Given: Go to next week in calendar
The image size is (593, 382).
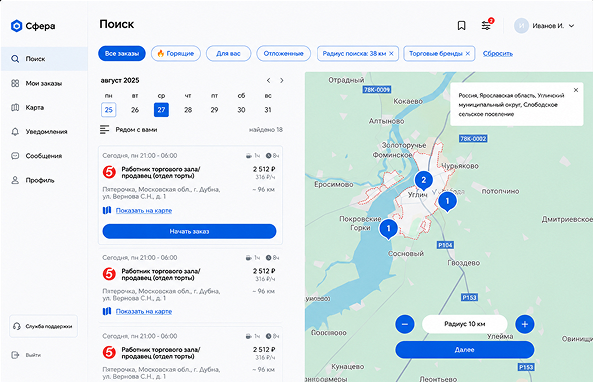Looking at the screenshot, I should 282,80.
